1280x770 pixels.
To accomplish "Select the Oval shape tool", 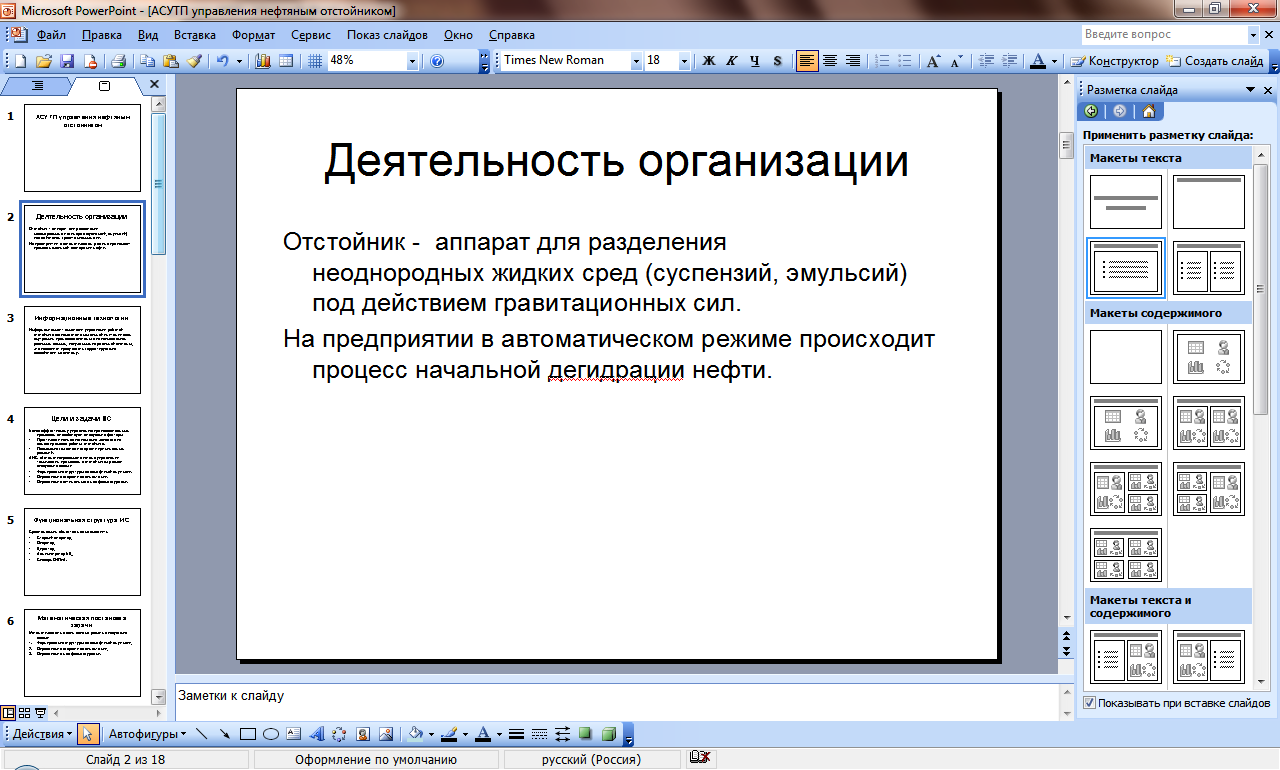I will click(x=270, y=734).
